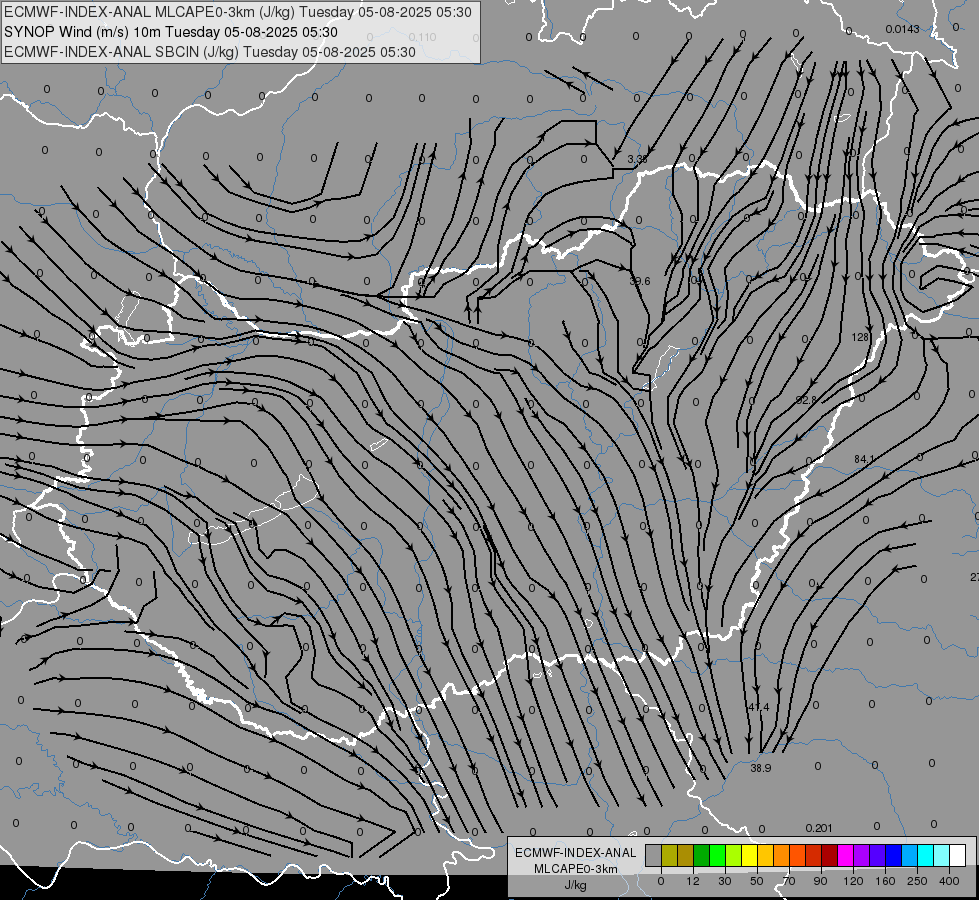Click the white swatch at the legend's end

click(x=957, y=855)
